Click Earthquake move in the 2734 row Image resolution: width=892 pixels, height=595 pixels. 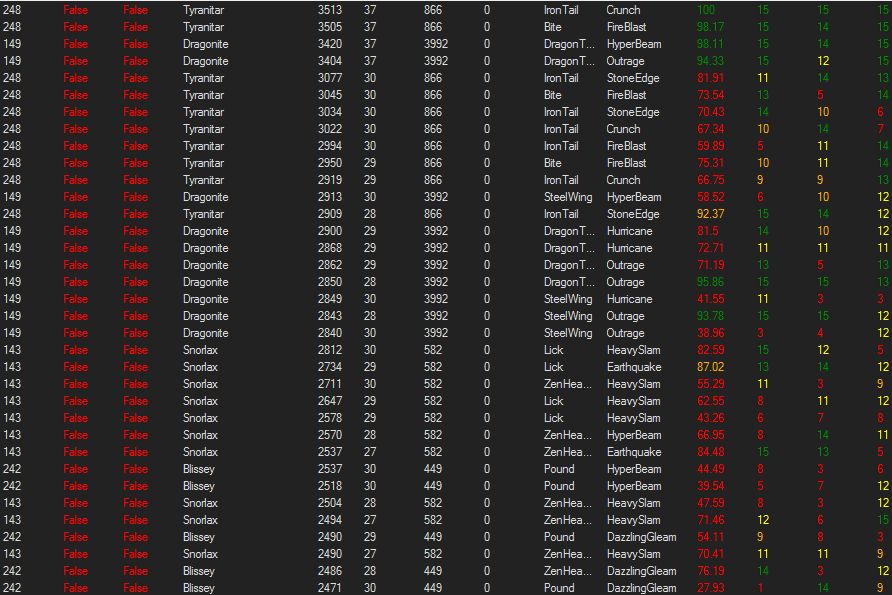[634, 367]
